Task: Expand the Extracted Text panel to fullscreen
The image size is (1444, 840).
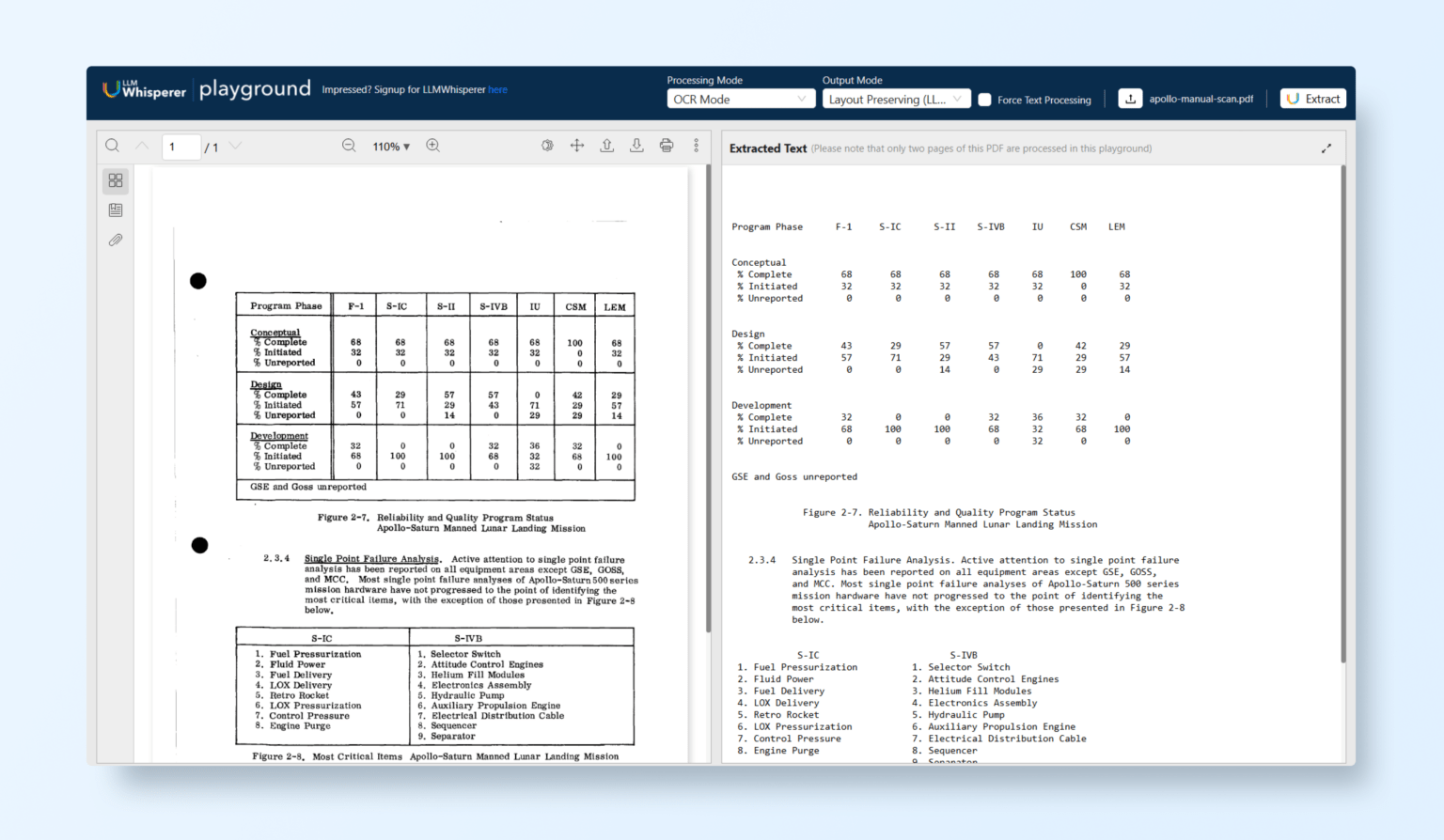Action: (x=1326, y=148)
